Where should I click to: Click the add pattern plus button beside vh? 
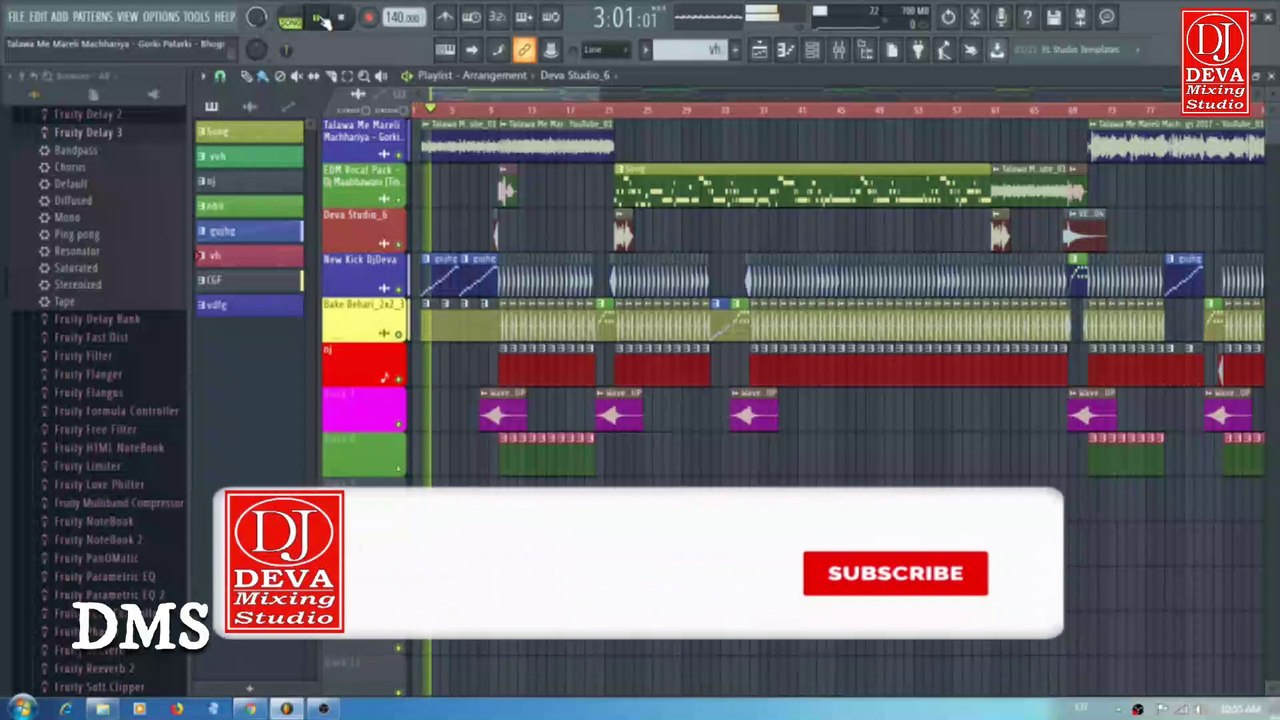[x=736, y=50]
